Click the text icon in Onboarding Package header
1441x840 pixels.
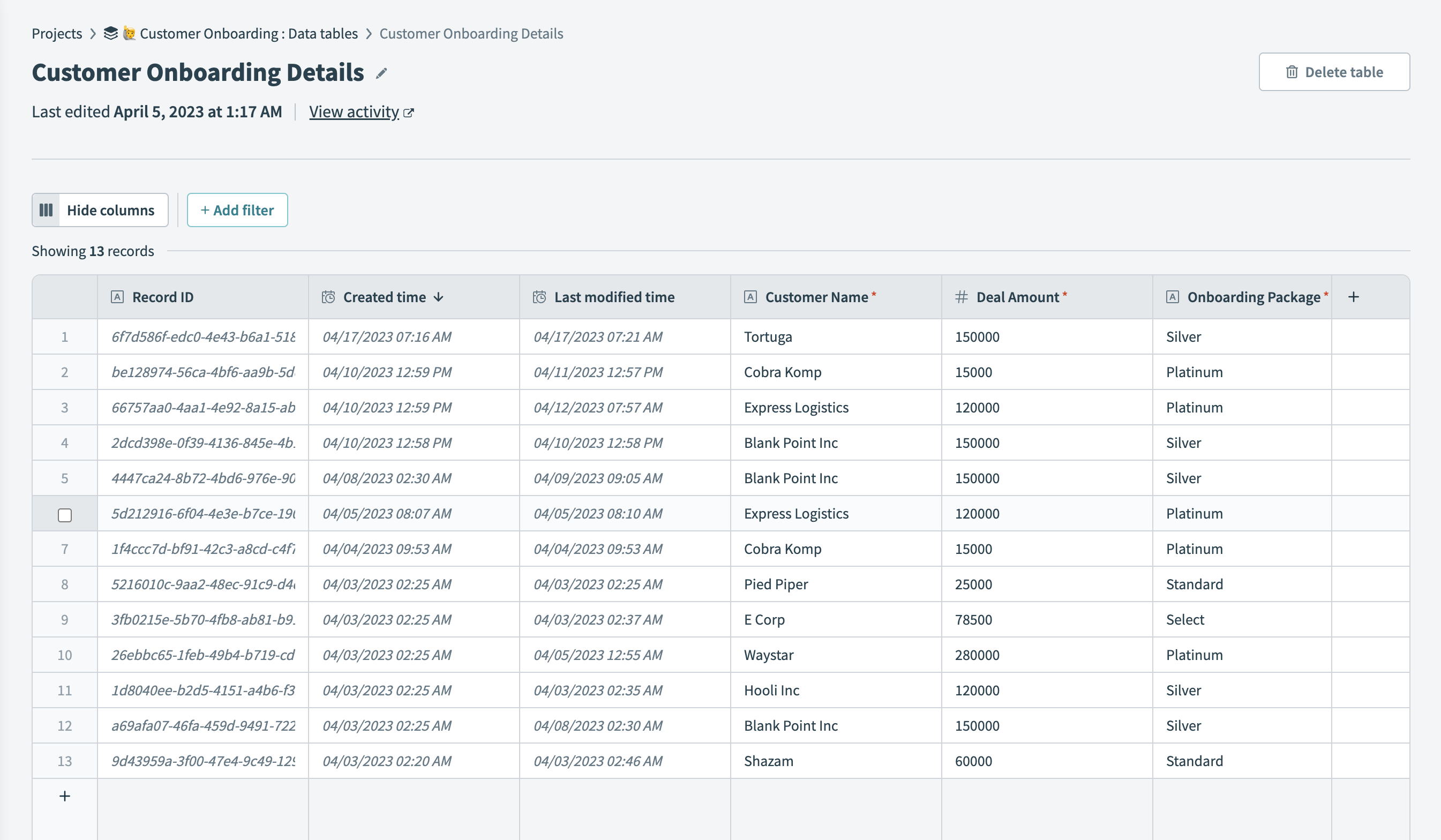pos(1172,297)
